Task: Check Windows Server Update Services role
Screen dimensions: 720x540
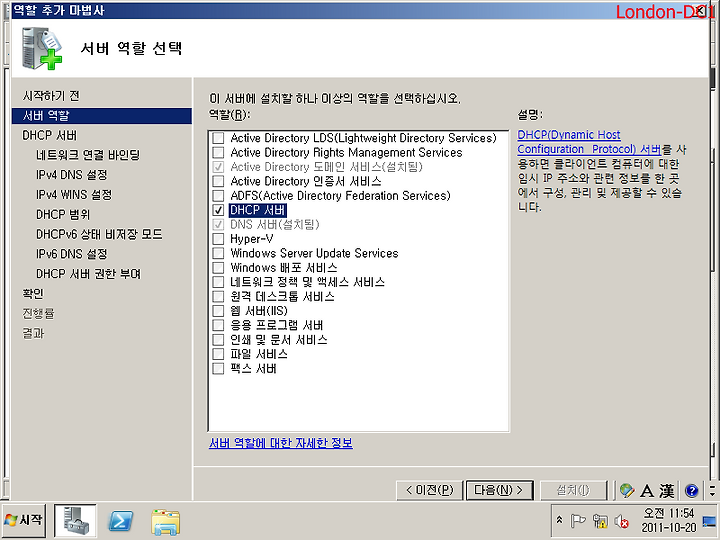Action: point(218,253)
